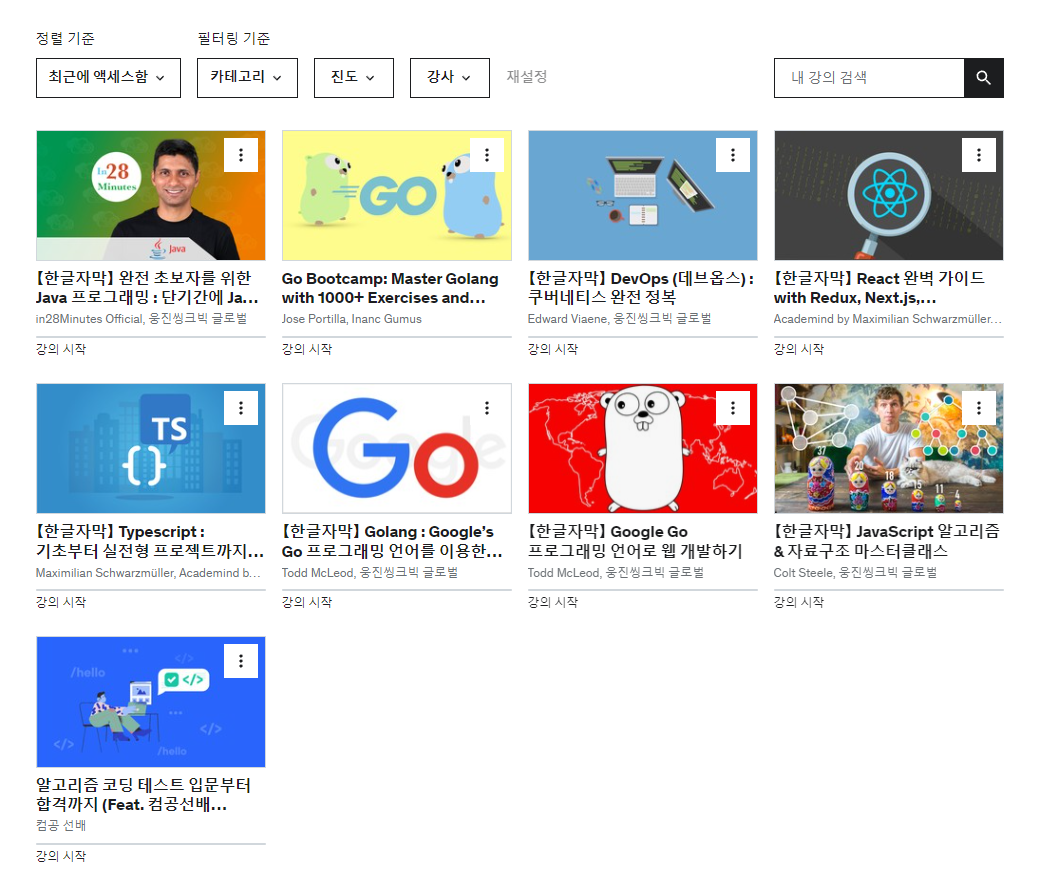Open the red gopher map thumbnail
This screenshot has width=1054, height=891.
point(643,449)
